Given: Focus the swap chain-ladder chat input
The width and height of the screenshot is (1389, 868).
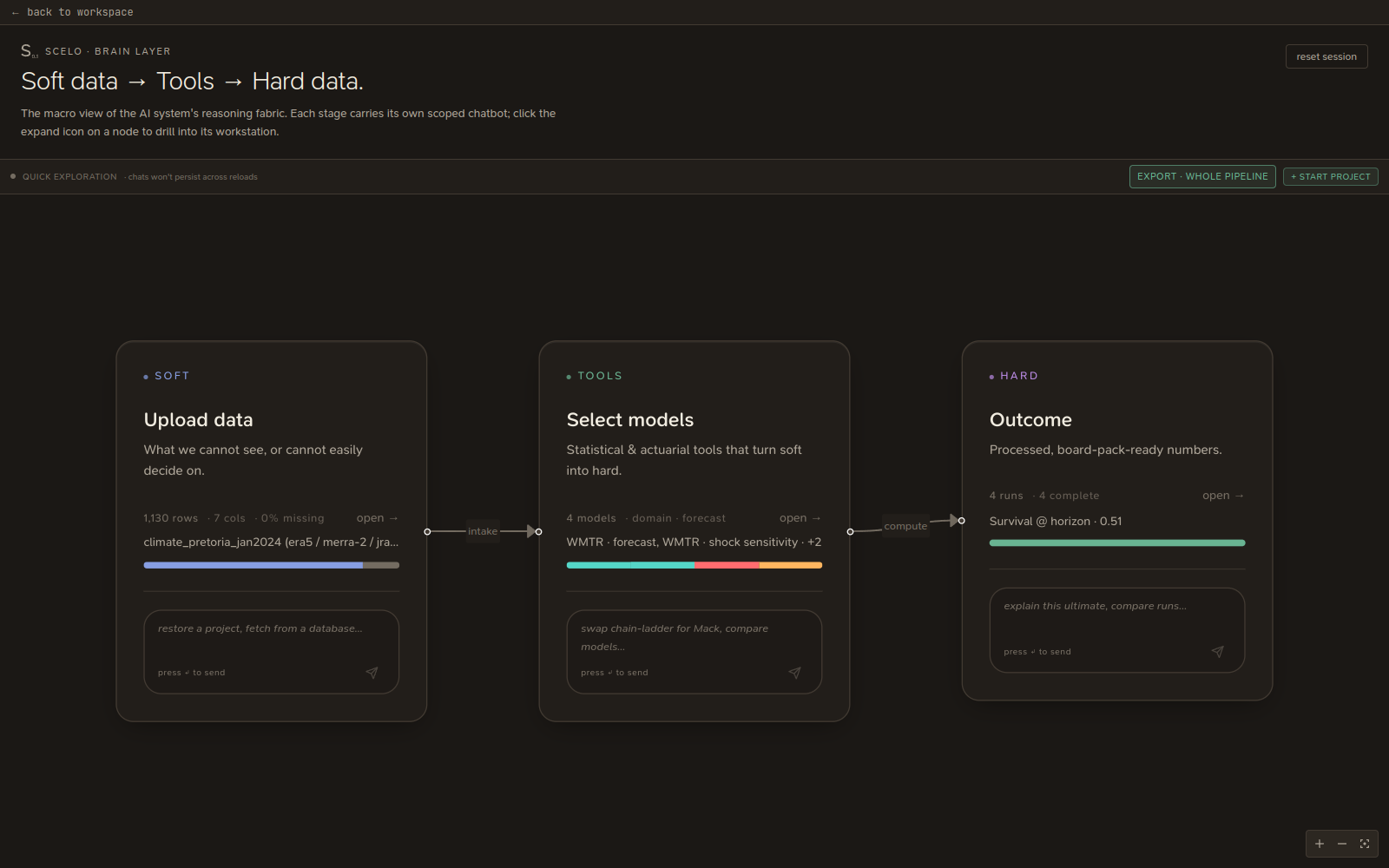Looking at the screenshot, I should point(694,652).
